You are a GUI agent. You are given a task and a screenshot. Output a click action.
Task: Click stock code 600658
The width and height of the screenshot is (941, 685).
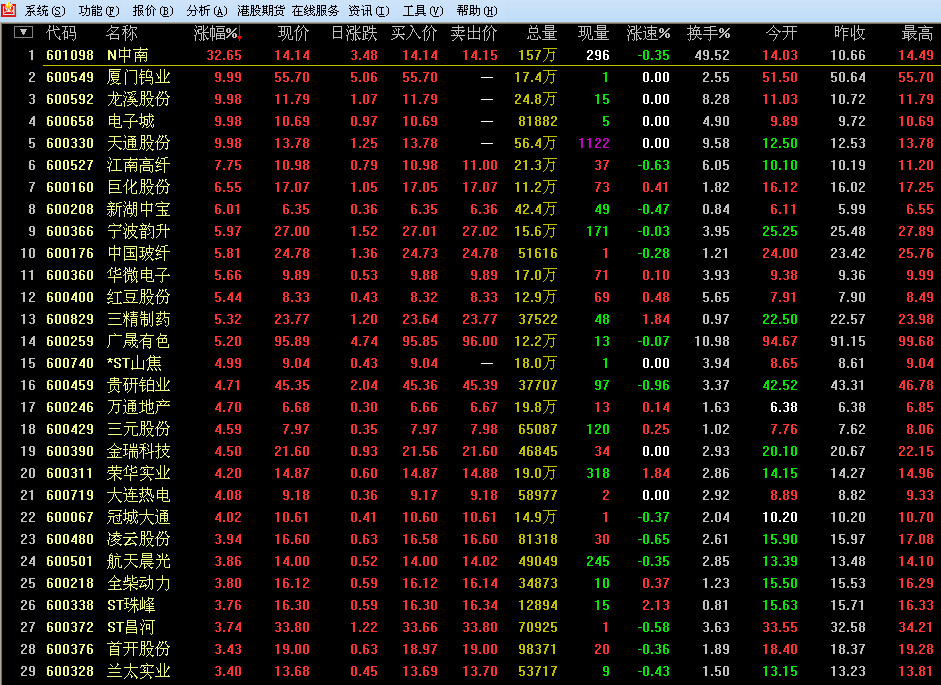click(x=70, y=121)
